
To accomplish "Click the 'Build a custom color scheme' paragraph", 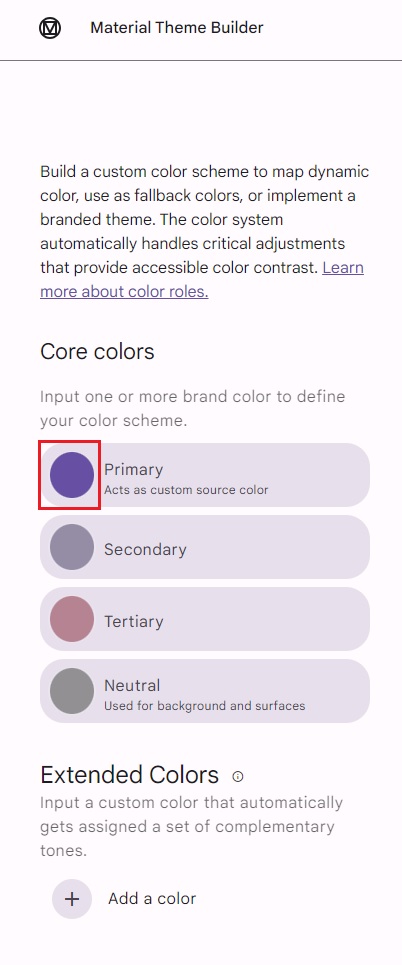I will [204, 231].
